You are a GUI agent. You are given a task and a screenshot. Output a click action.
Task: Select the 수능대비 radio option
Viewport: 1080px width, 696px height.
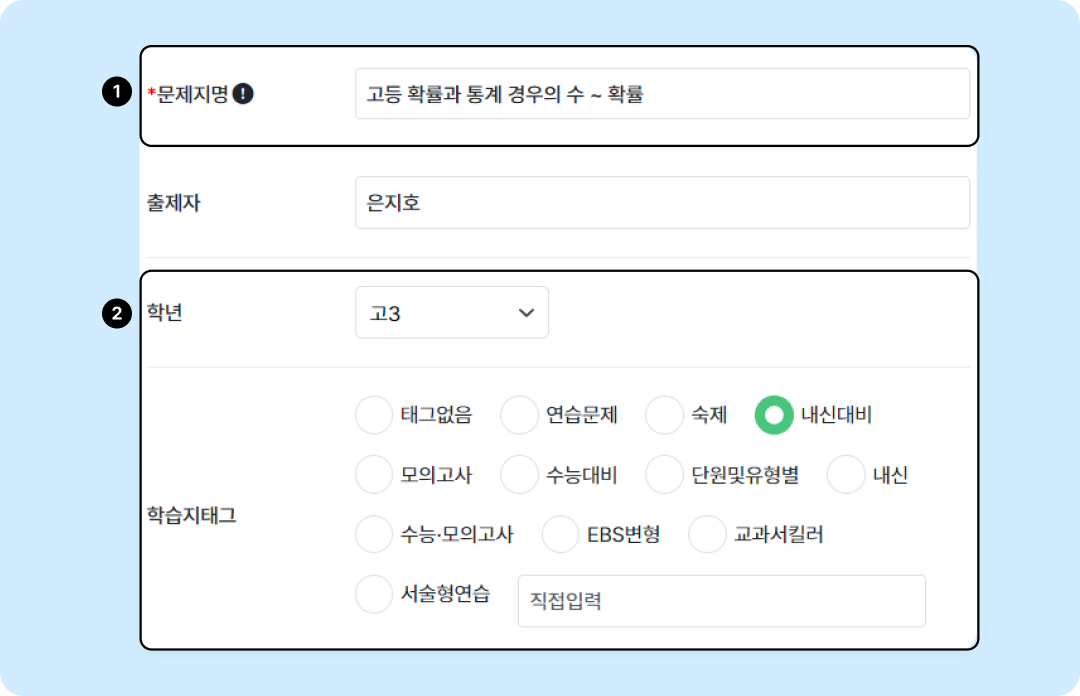pos(519,475)
